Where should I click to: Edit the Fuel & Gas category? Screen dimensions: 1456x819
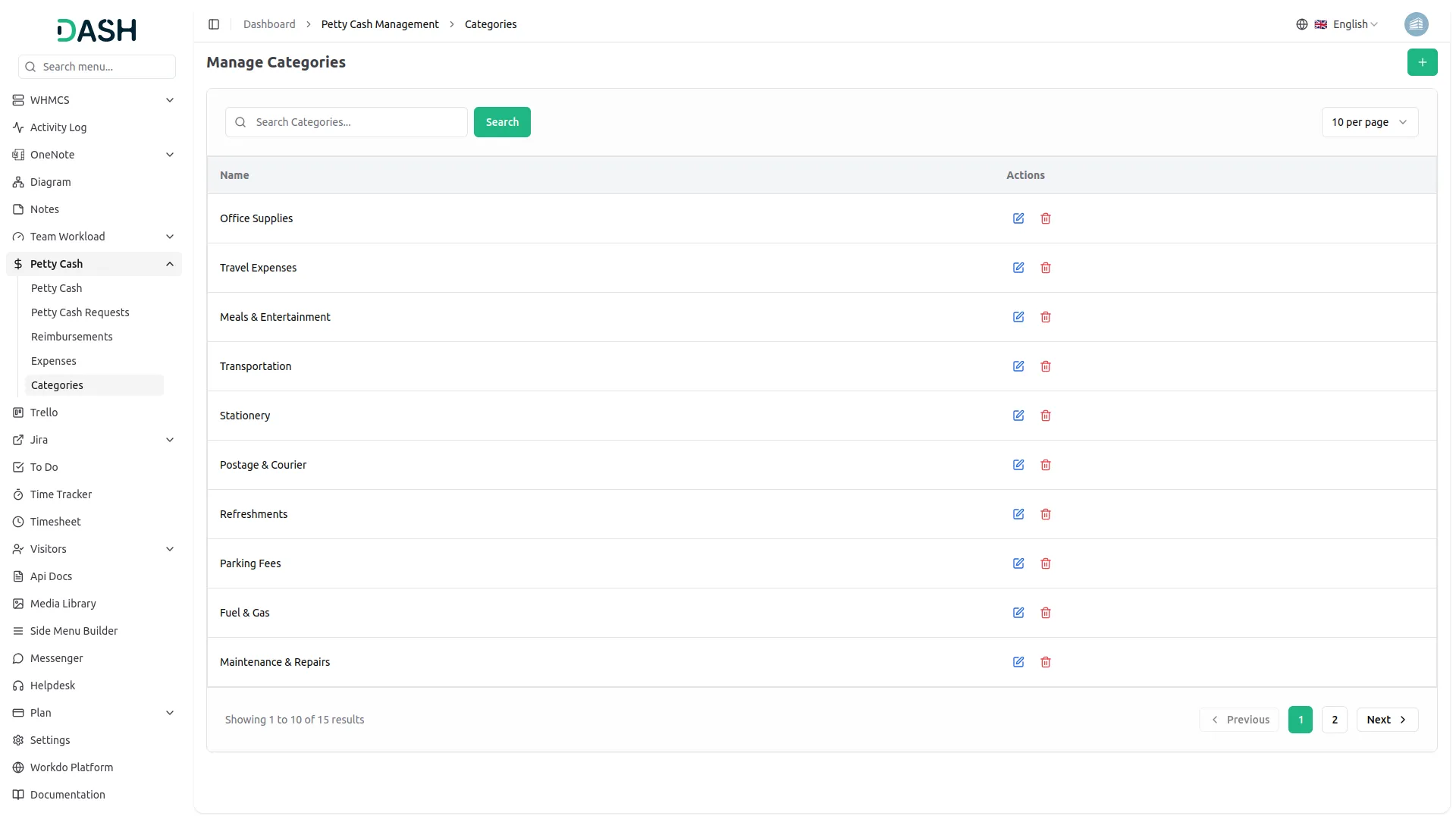pyautogui.click(x=1018, y=613)
